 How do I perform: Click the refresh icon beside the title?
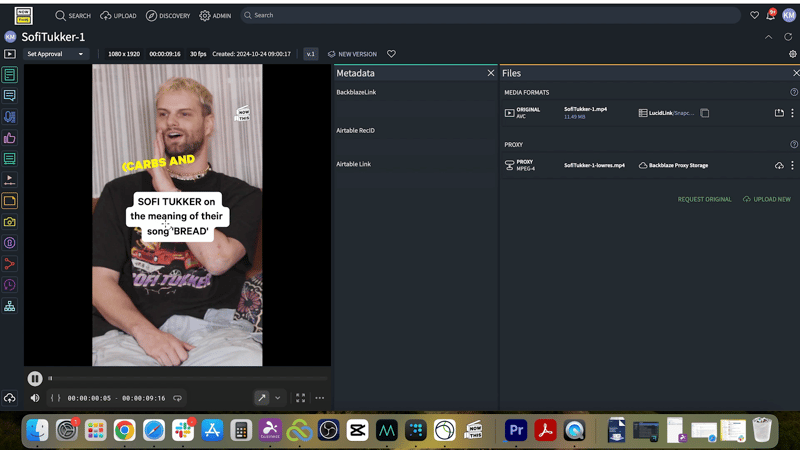788,37
